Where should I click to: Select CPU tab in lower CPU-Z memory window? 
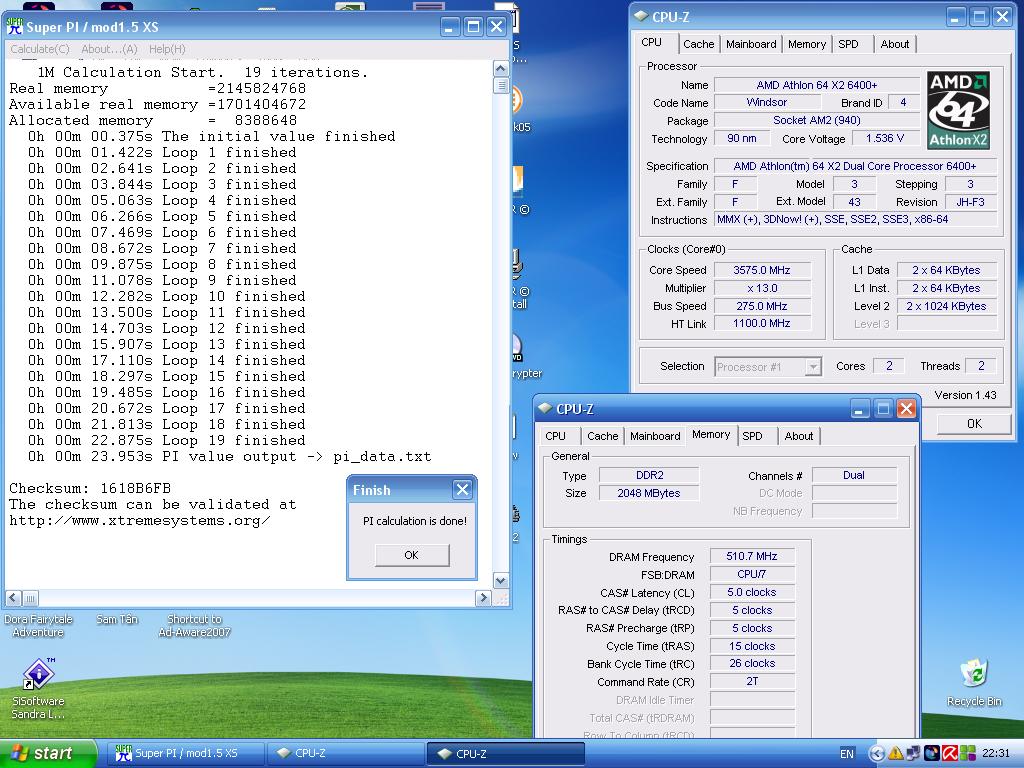pyautogui.click(x=556, y=436)
